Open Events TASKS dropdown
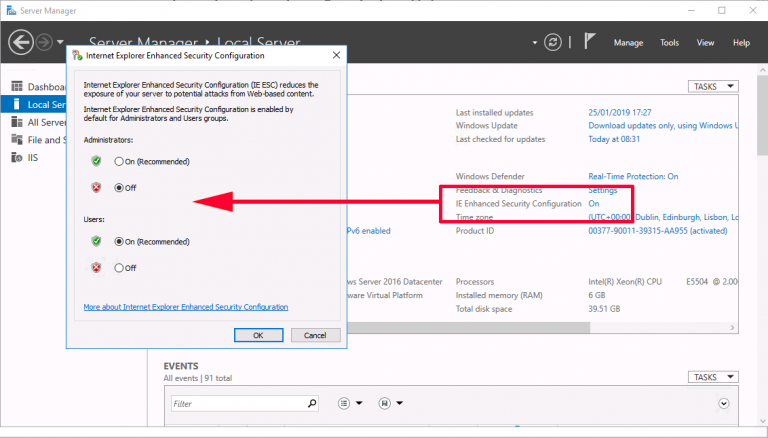Screen dimensions: 768x438 713,377
